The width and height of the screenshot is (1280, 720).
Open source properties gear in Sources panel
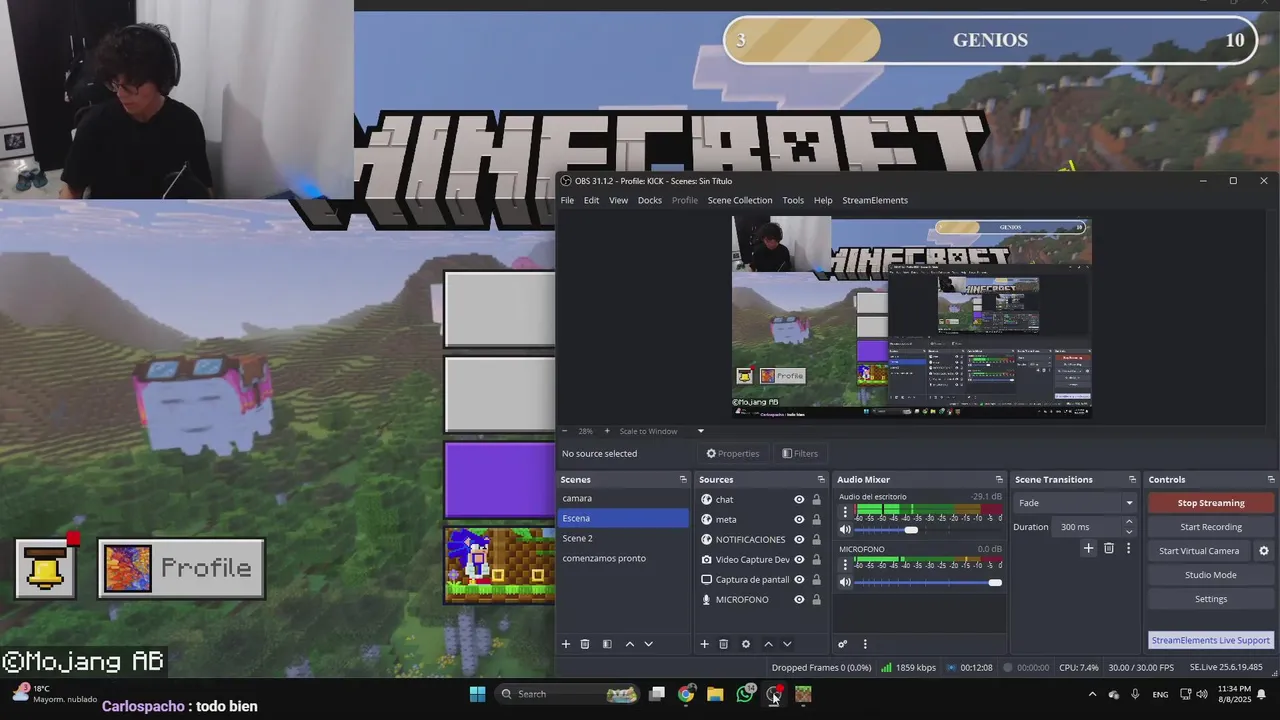(x=745, y=644)
